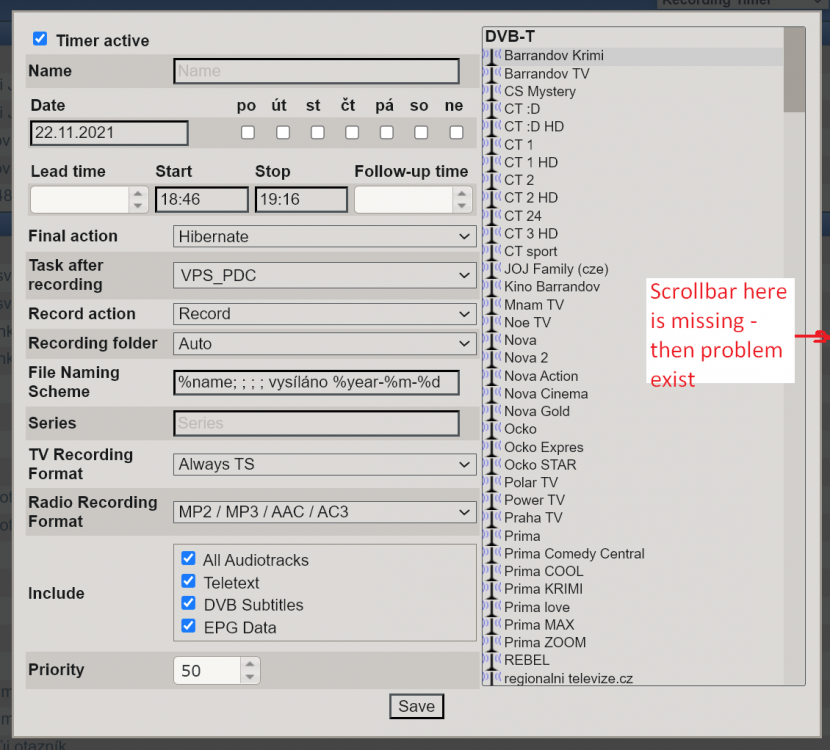Click the icon next to Kino Barrandov
Screen dimensions: 830x750
point(491,287)
